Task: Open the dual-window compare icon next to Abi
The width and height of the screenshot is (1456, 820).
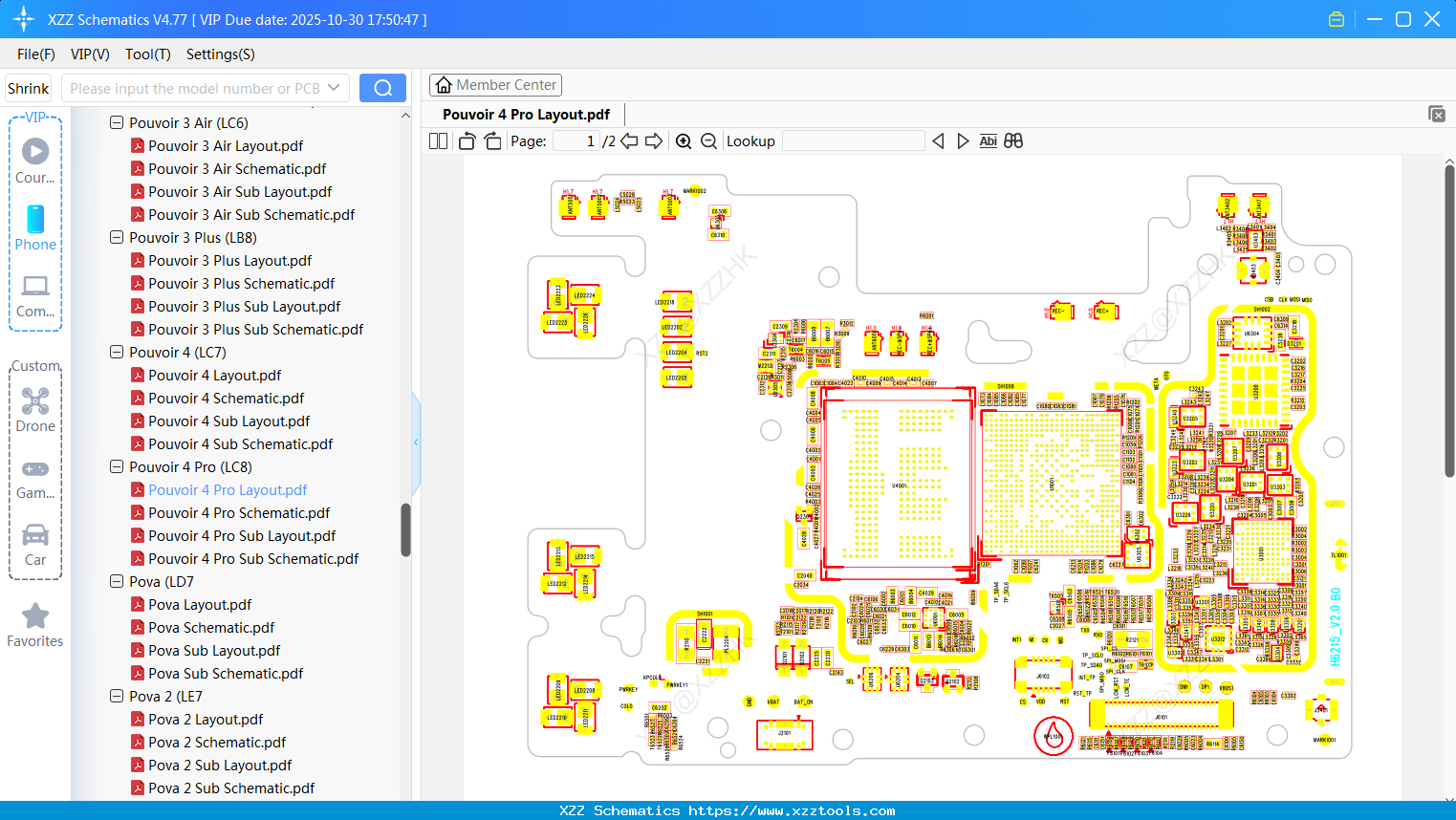Action: pyautogui.click(x=1013, y=140)
